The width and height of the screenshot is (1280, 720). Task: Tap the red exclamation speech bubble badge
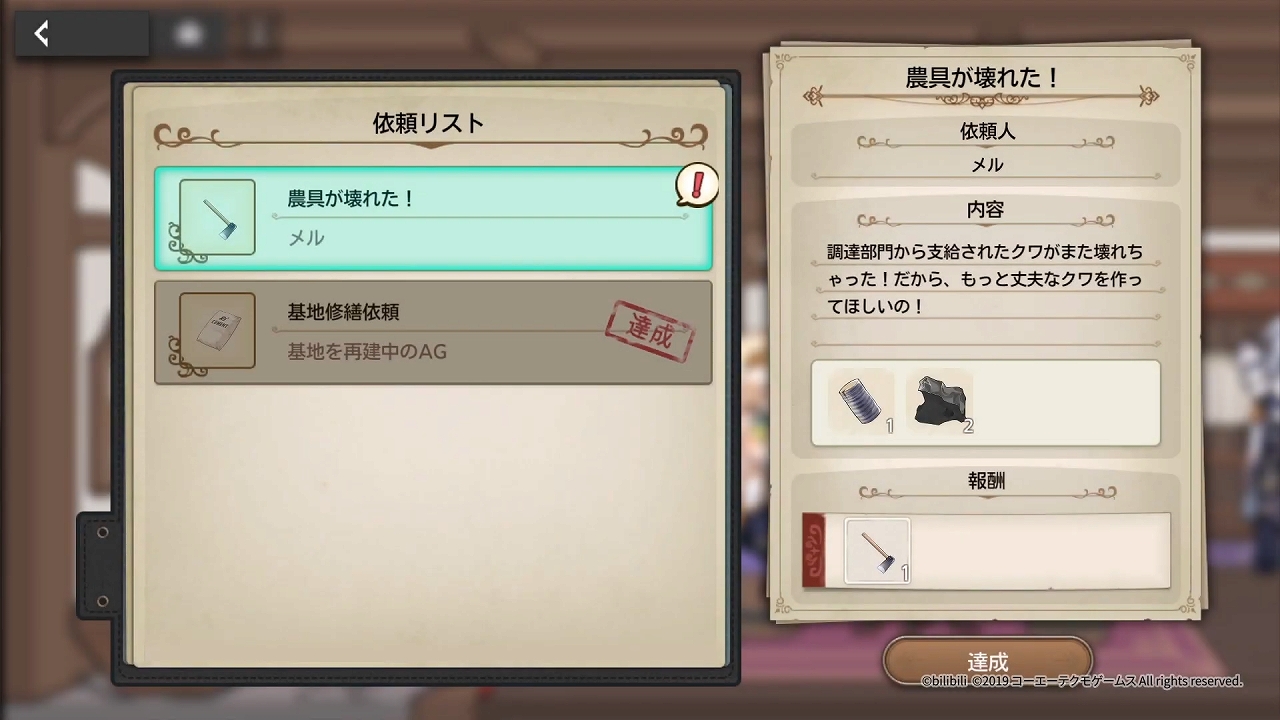(697, 185)
